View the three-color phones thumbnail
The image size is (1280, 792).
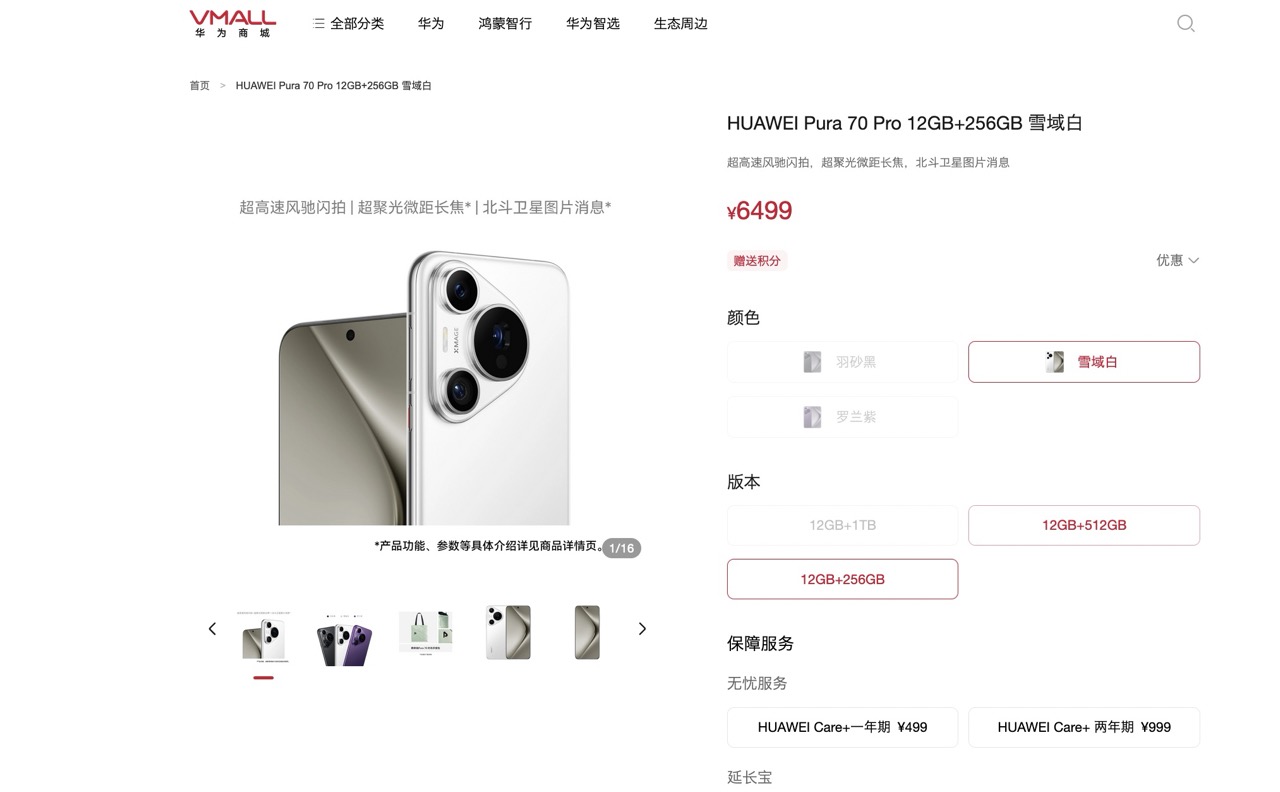click(344, 633)
